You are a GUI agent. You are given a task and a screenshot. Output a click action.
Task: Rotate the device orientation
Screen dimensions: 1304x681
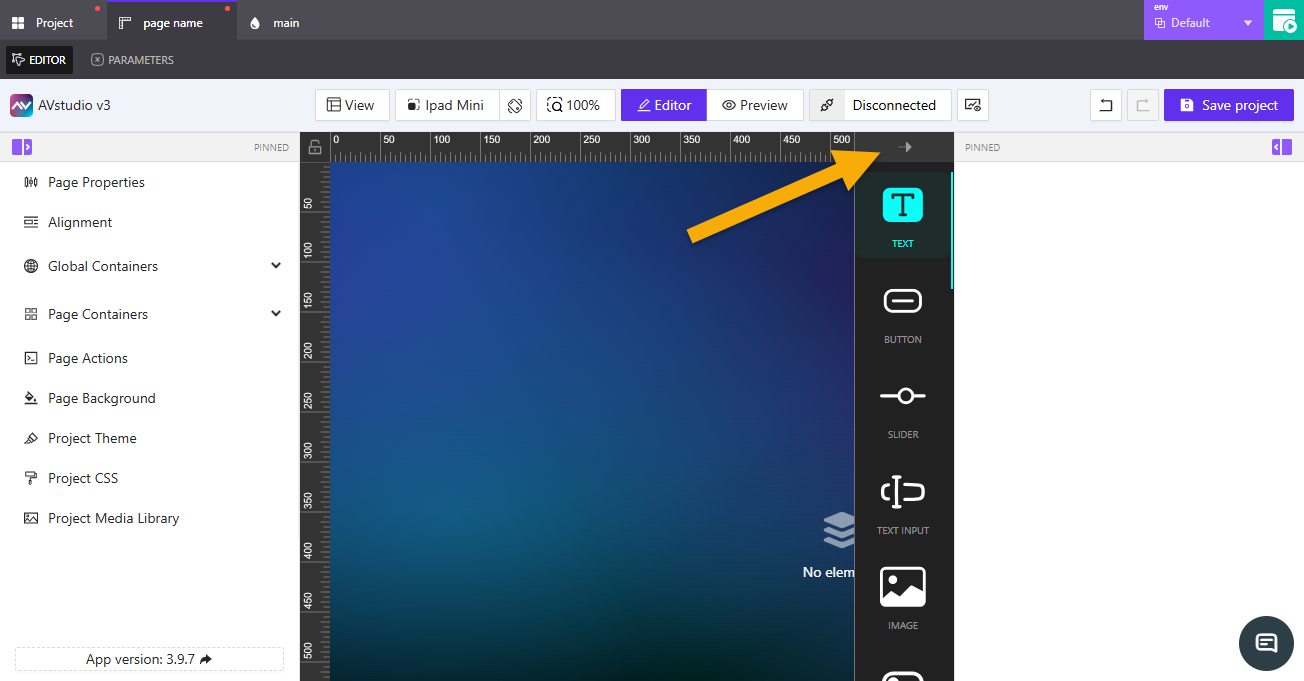click(x=514, y=105)
